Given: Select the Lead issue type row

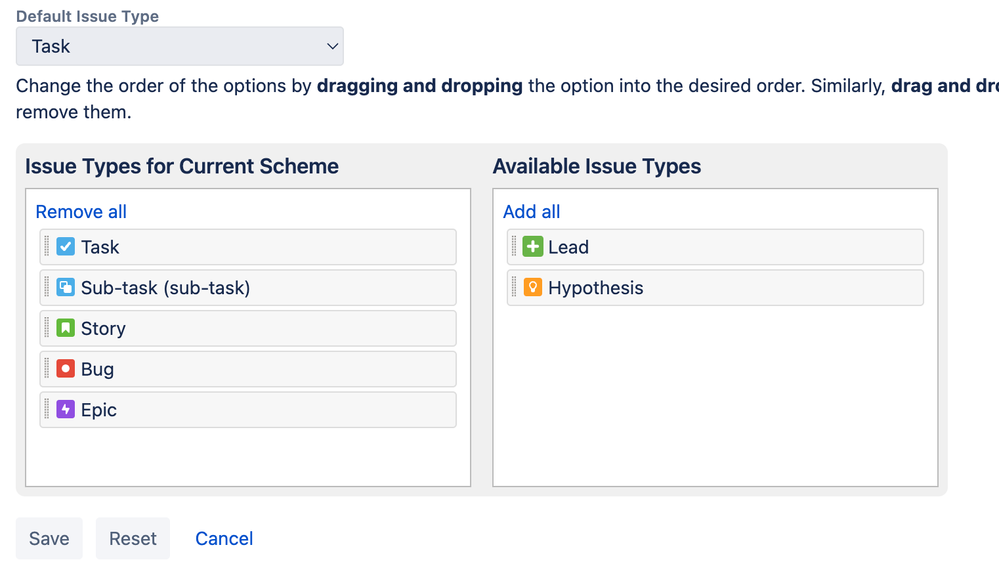Looking at the screenshot, I should click(715, 247).
